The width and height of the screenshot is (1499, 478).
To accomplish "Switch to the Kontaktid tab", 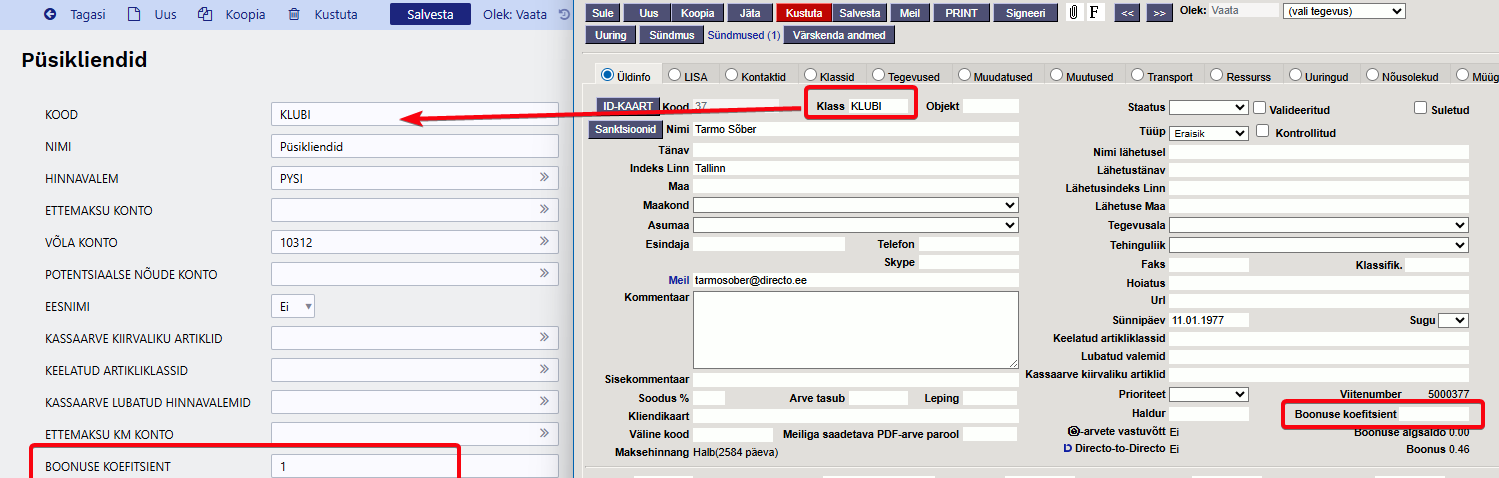I will click(x=732, y=75).
